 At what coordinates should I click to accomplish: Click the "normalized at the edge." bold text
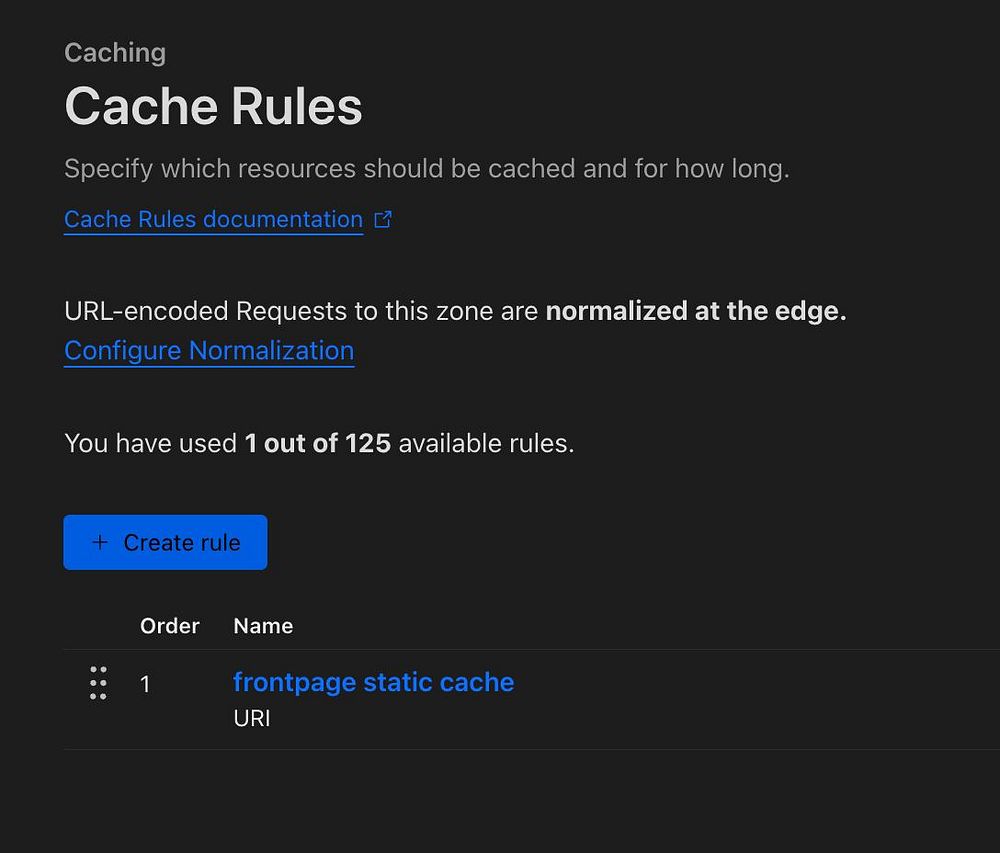point(696,311)
